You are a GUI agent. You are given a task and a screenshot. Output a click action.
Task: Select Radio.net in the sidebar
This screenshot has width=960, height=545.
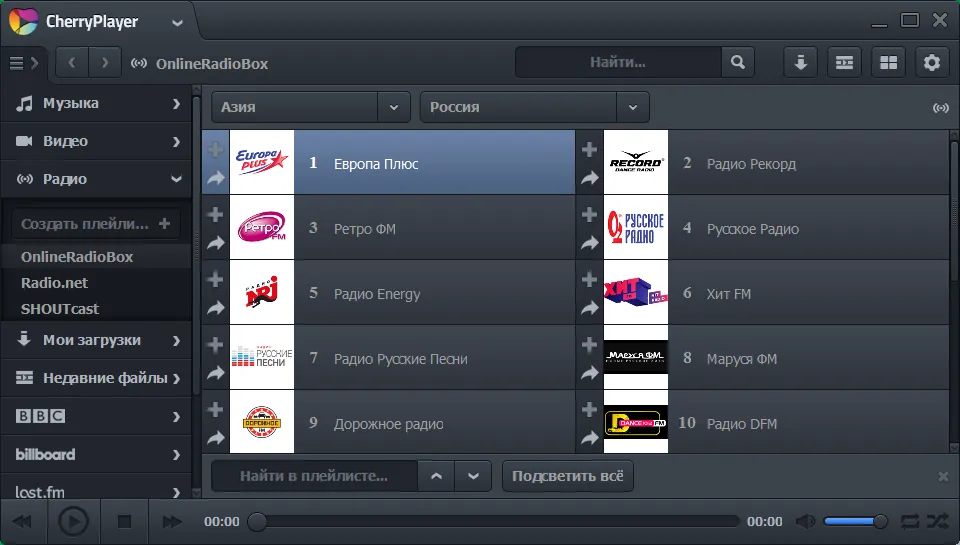pos(97,283)
